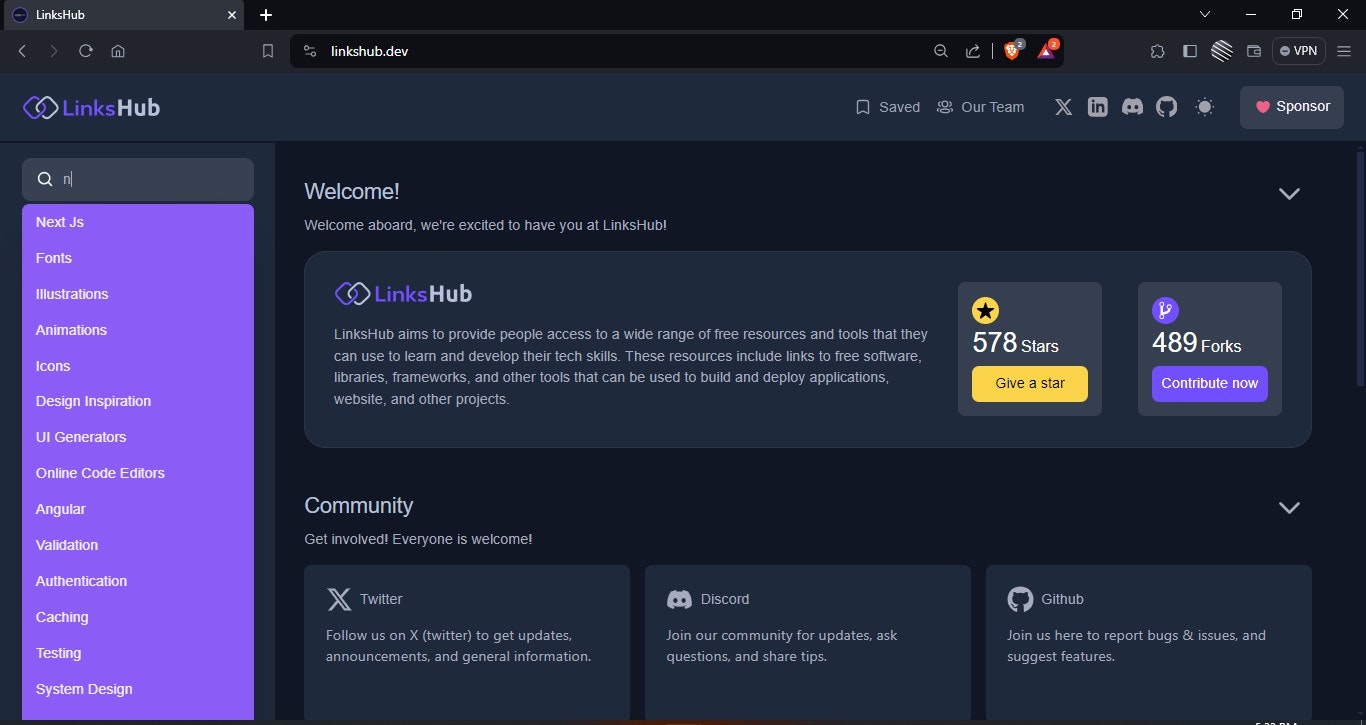Collapse the Welcome section chevron
This screenshot has height=725, width=1366.
pyautogui.click(x=1289, y=193)
